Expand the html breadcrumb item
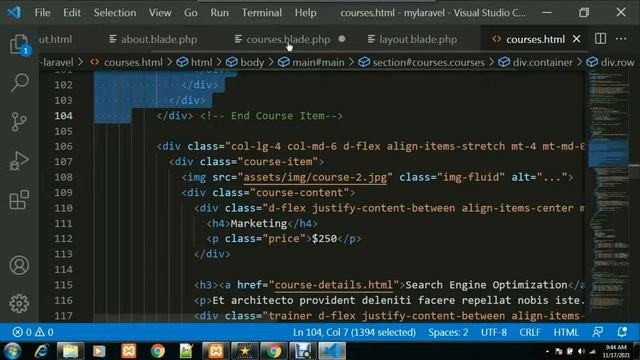Viewport: 640px width, 360px height. pos(202,62)
